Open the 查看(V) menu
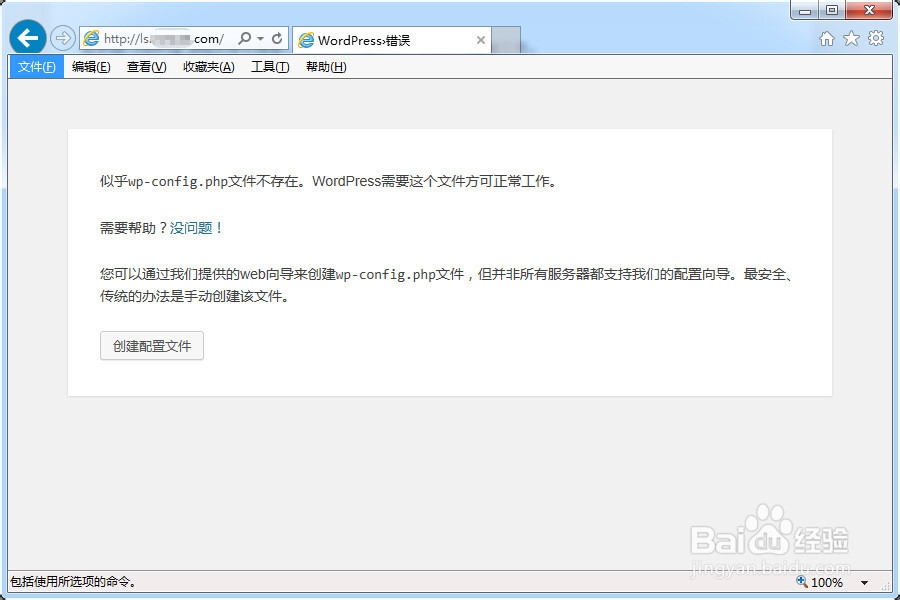This screenshot has height=600, width=900. [x=146, y=67]
